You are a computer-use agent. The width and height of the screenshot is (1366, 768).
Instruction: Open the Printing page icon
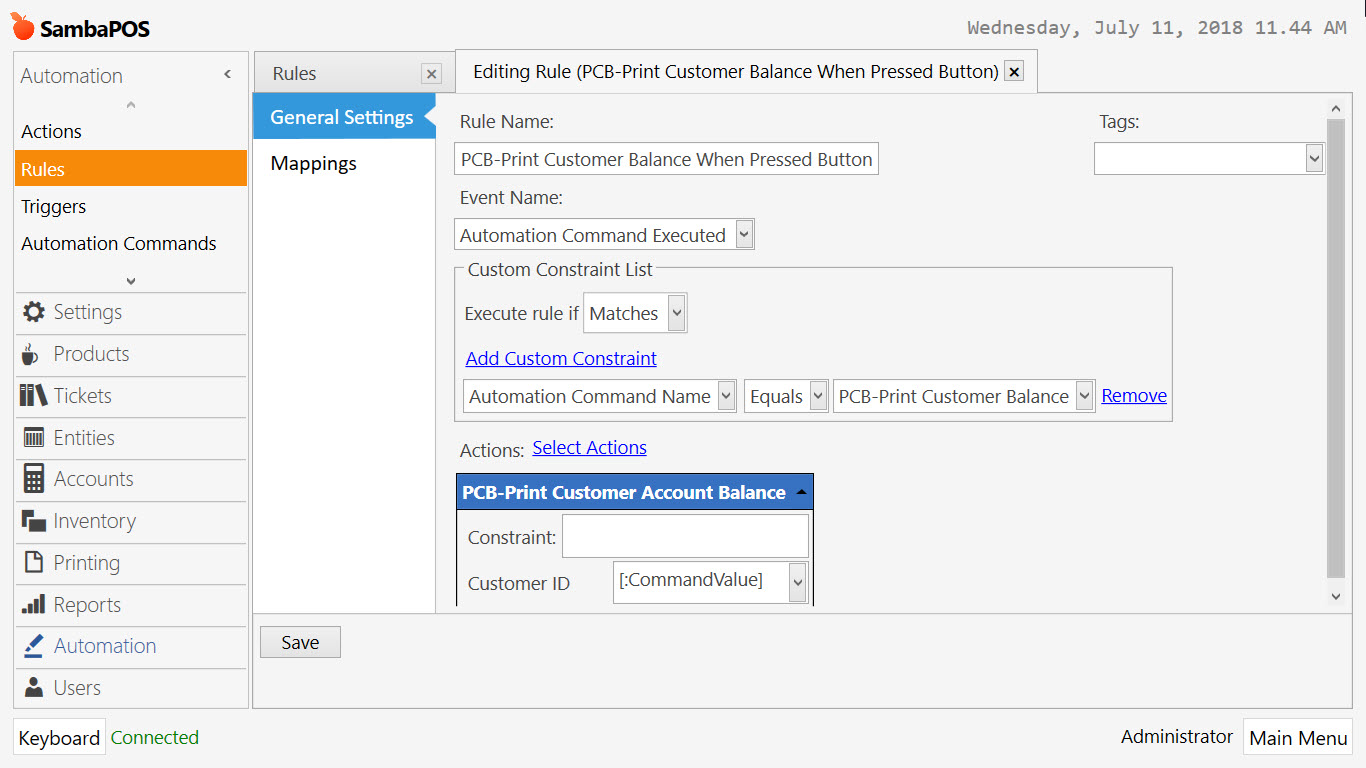click(31, 563)
